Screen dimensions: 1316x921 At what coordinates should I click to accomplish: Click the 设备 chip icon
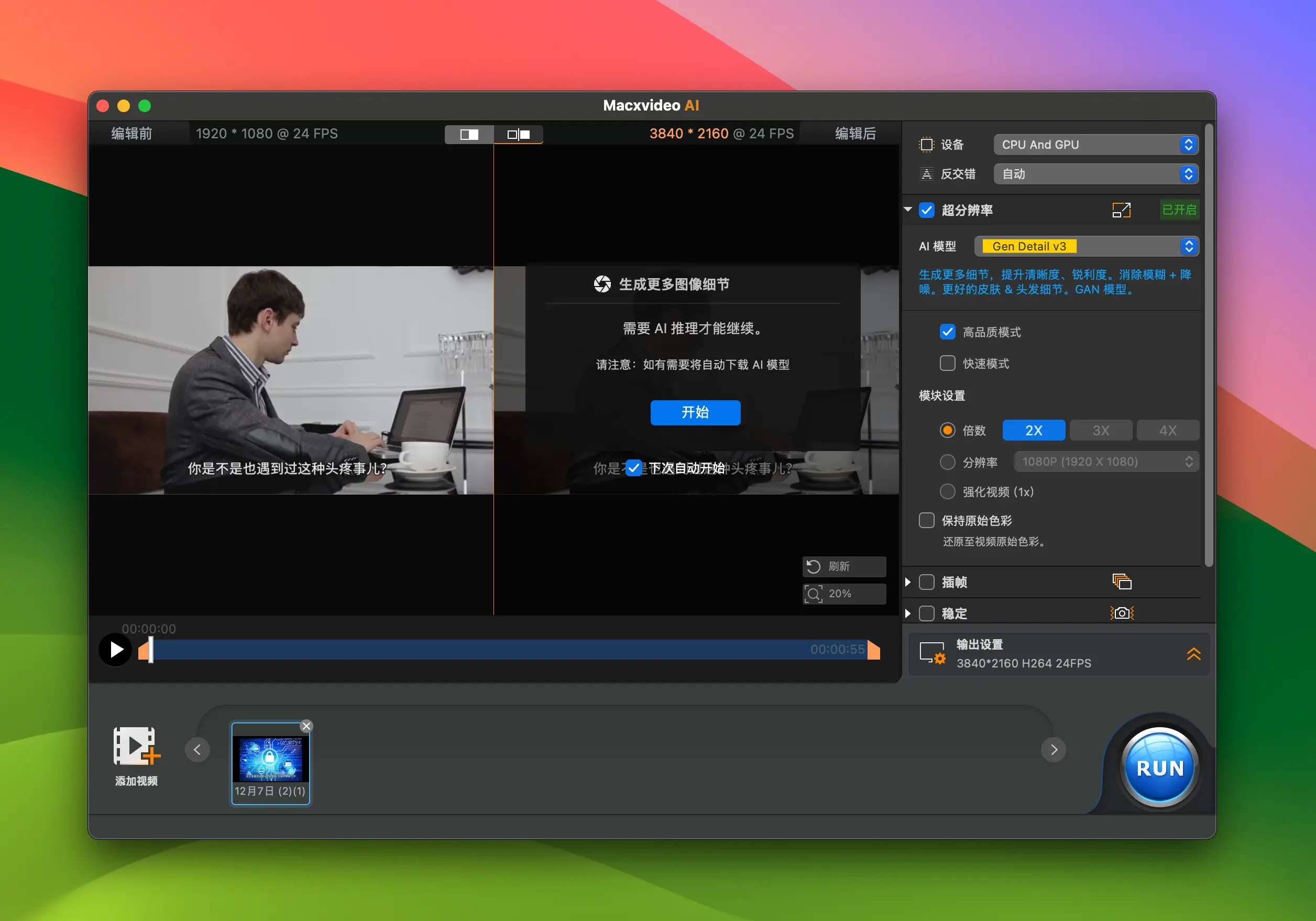[926, 145]
